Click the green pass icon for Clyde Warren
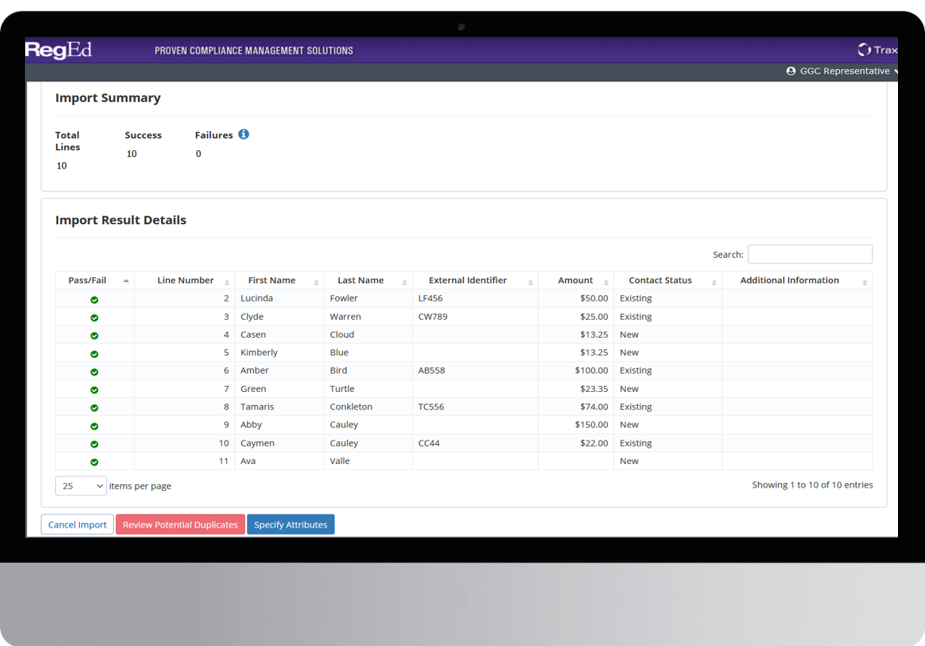 tap(94, 317)
